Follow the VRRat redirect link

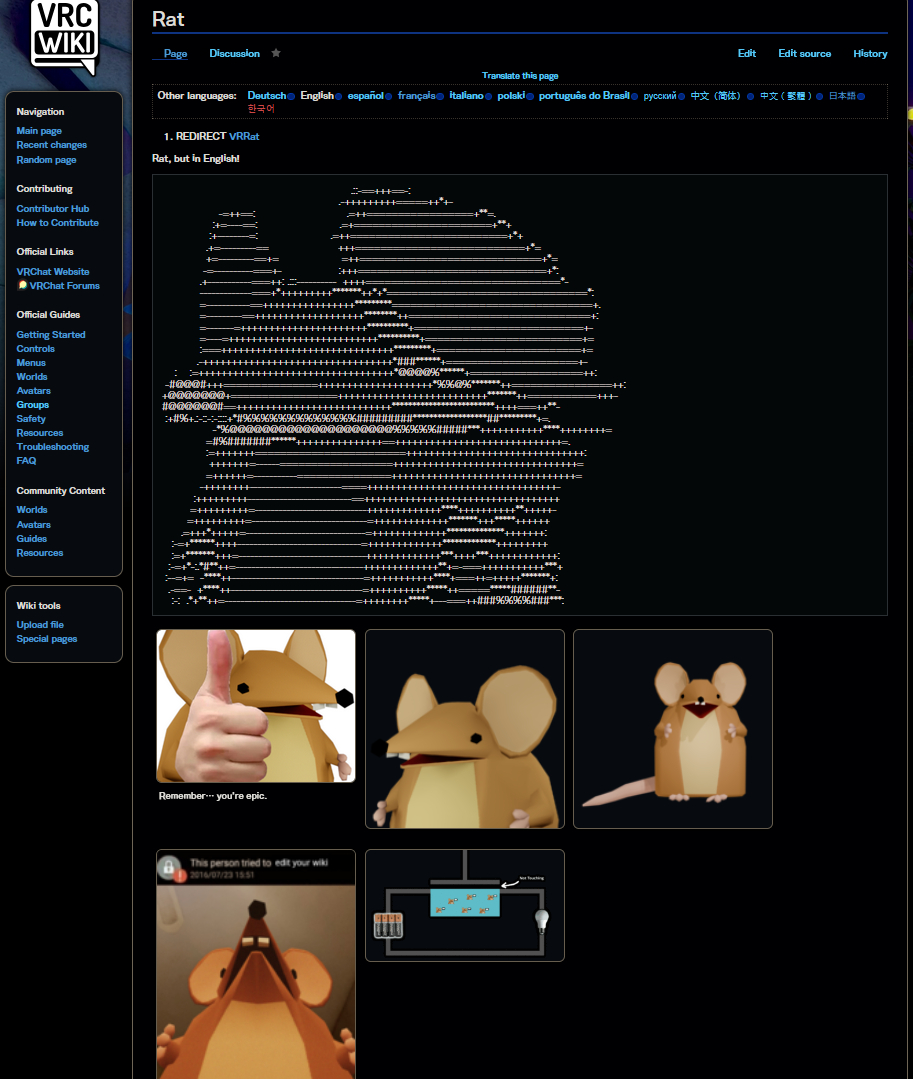pyautogui.click(x=244, y=136)
